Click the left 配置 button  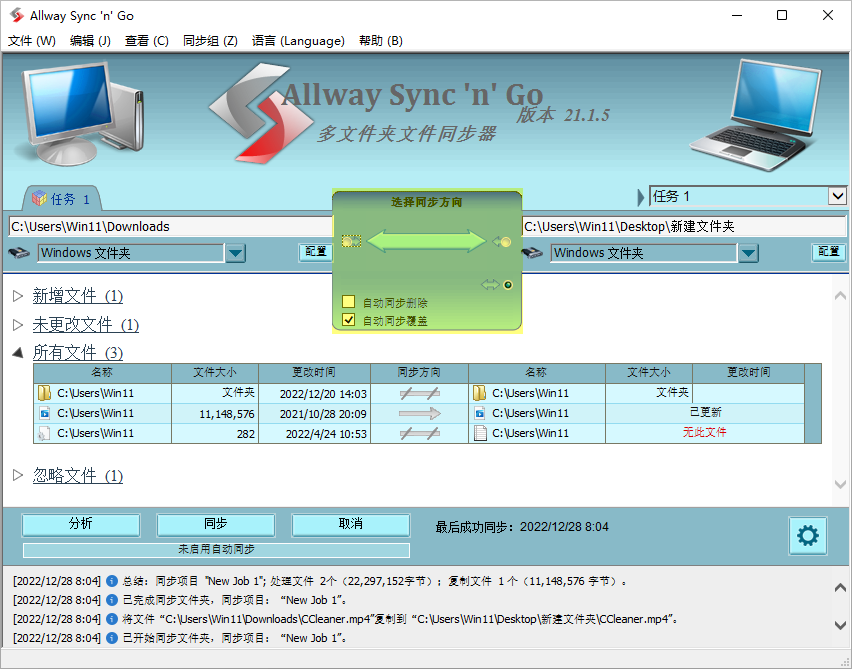tap(316, 252)
